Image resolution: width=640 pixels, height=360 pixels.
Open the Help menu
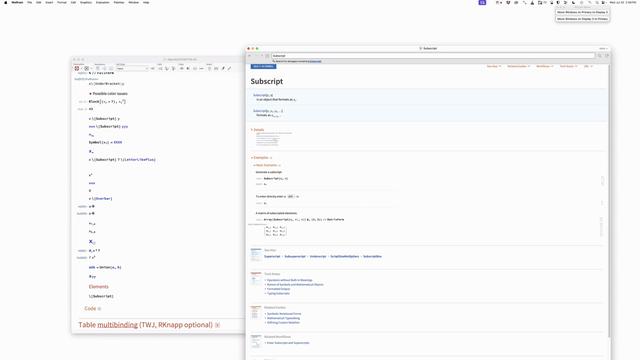[146, 2]
